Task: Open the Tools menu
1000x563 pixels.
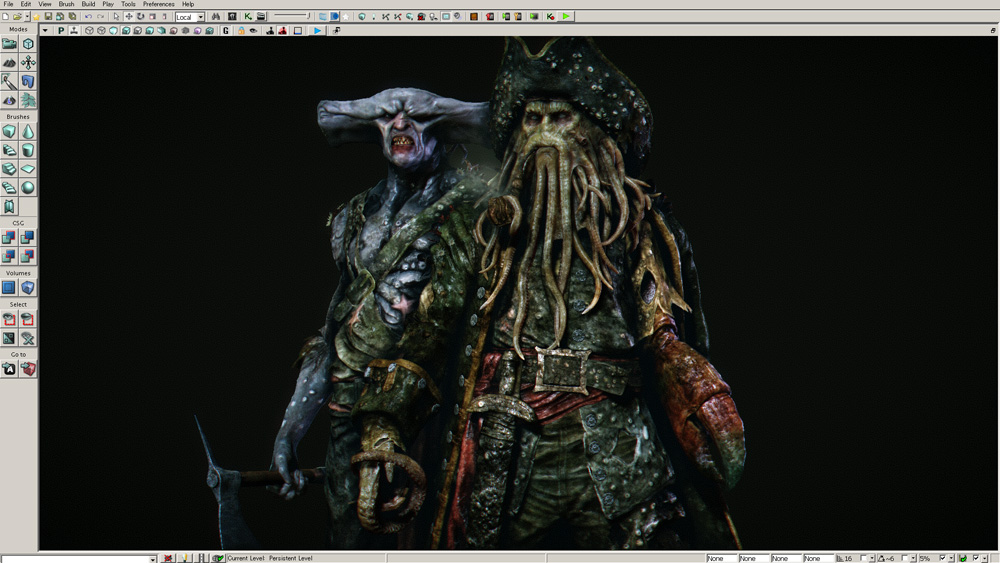Action: click(x=128, y=4)
